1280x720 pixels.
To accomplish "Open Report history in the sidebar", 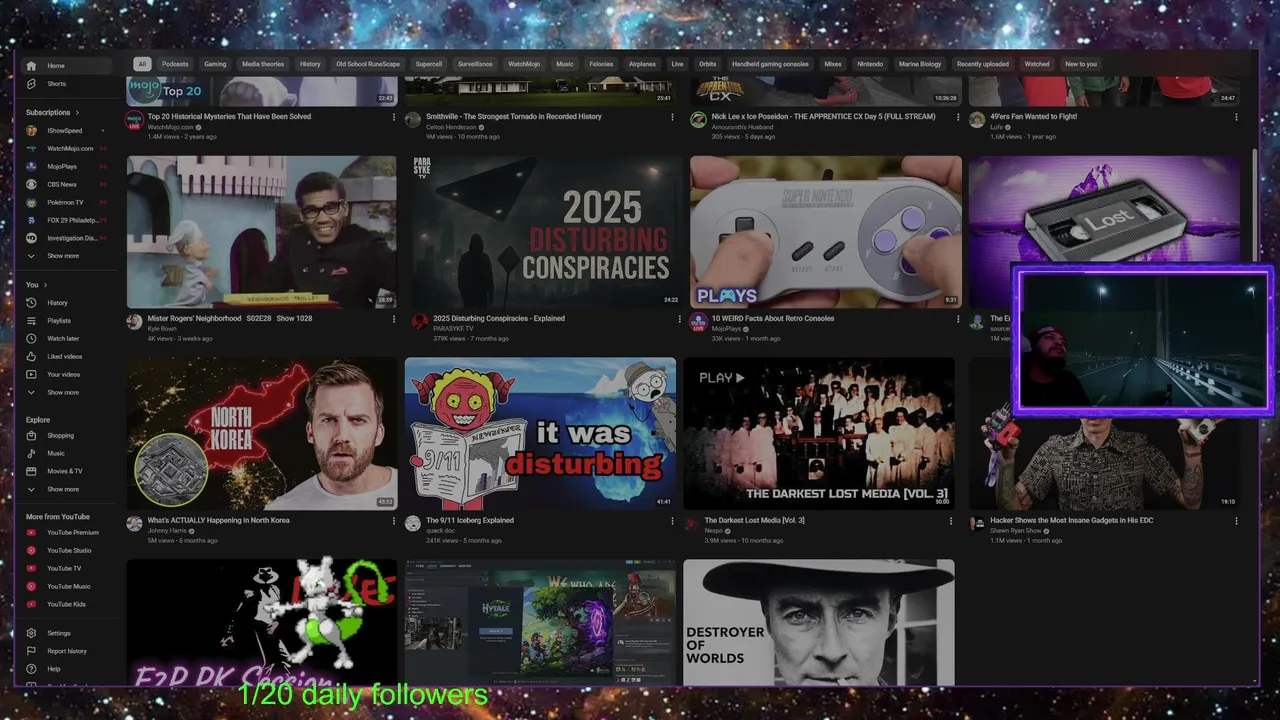I will [x=68, y=652].
